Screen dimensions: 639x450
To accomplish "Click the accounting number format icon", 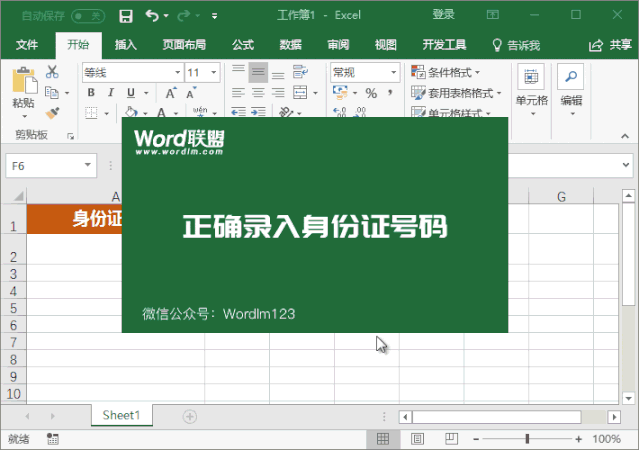I will [340, 93].
